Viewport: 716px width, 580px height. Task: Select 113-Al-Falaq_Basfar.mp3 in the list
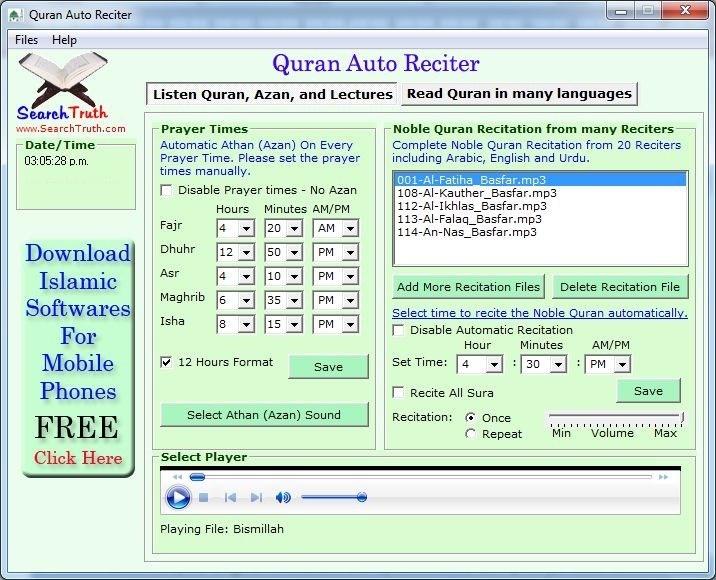pyautogui.click(x=540, y=219)
